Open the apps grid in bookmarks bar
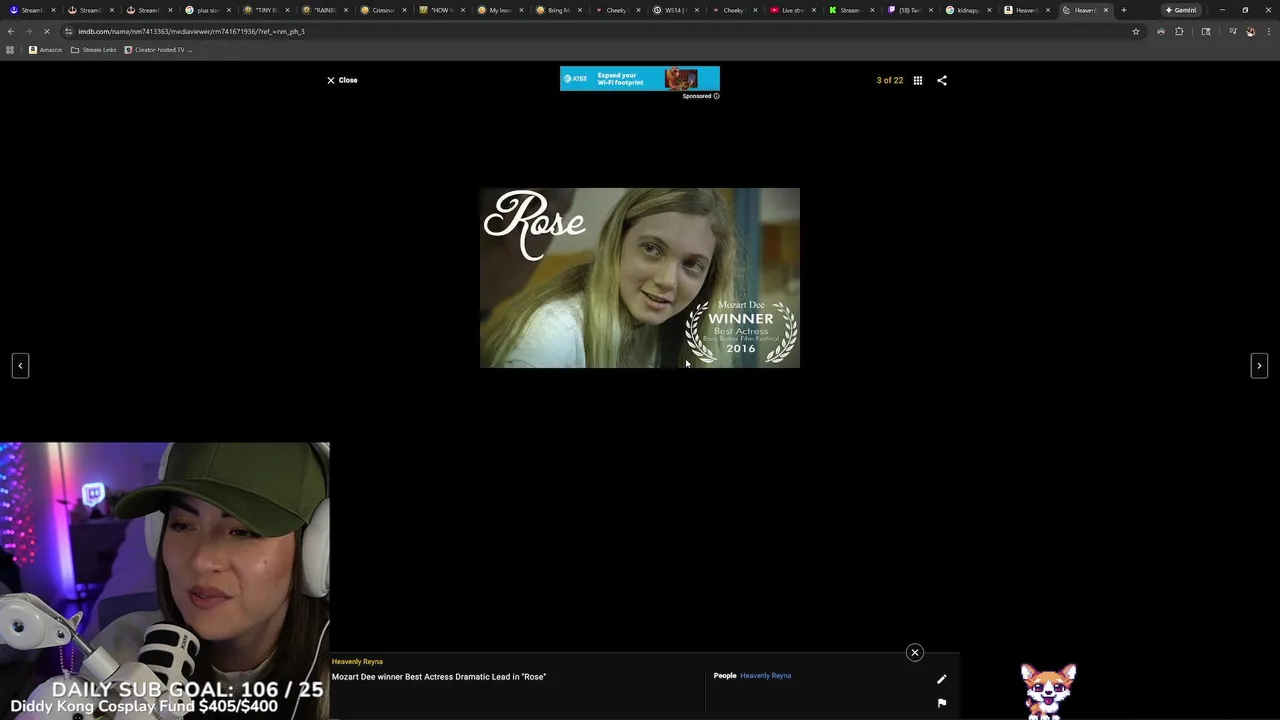 (10, 49)
